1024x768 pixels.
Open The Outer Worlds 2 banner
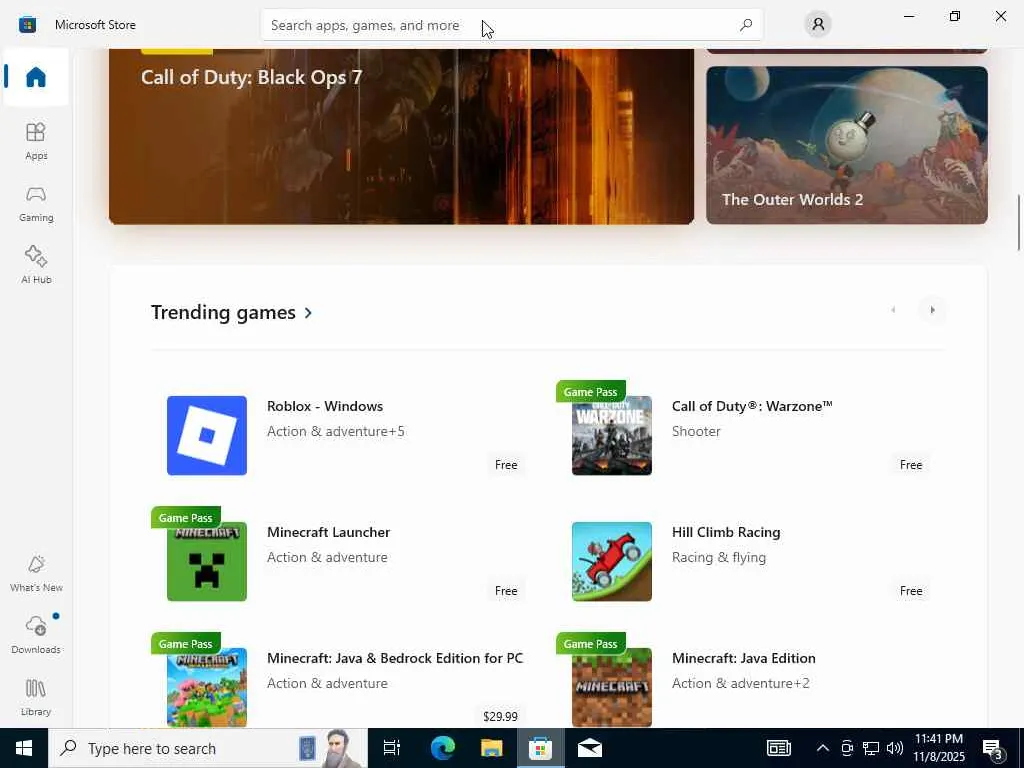847,145
